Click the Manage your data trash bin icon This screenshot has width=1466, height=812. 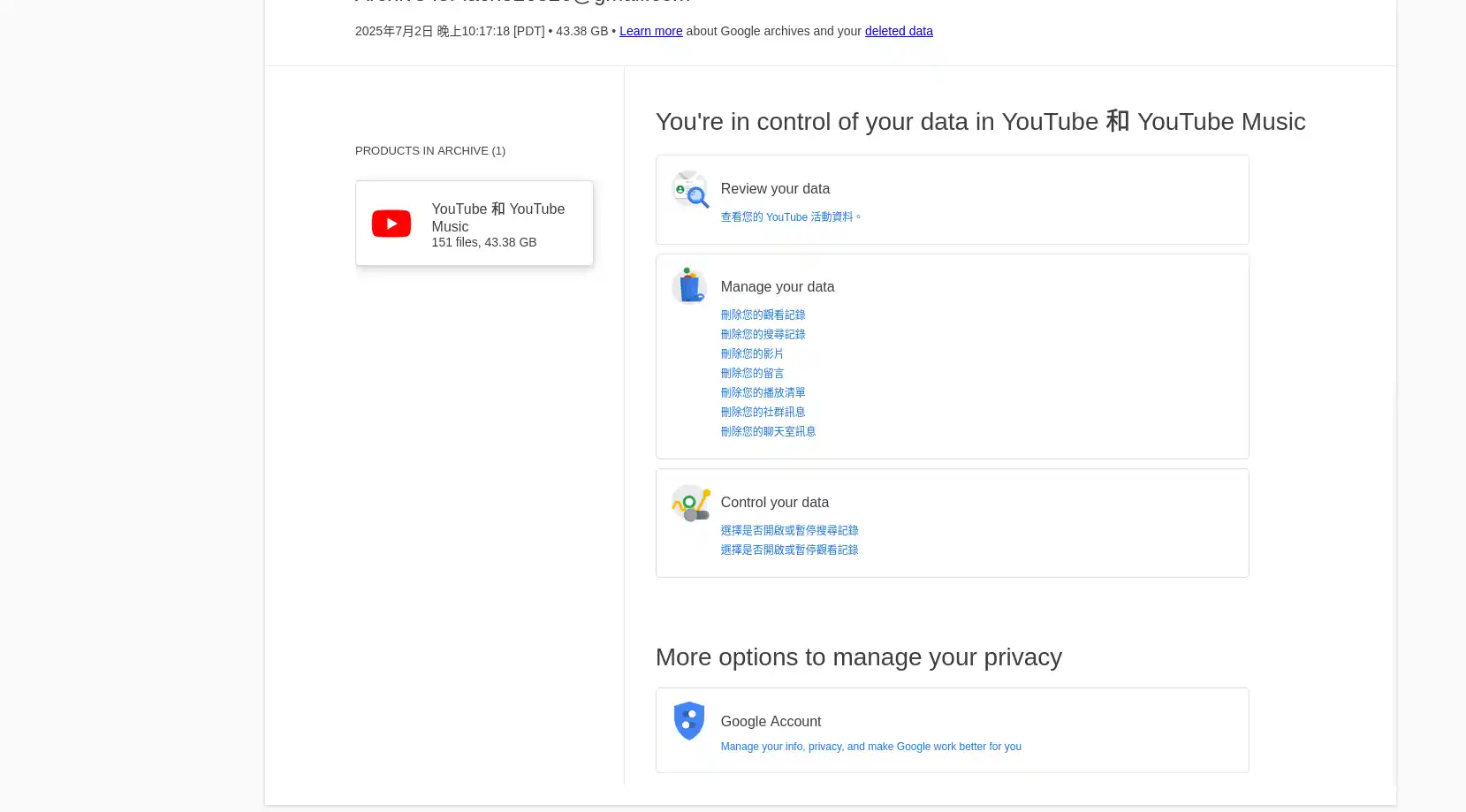pyautogui.click(x=689, y=286)
